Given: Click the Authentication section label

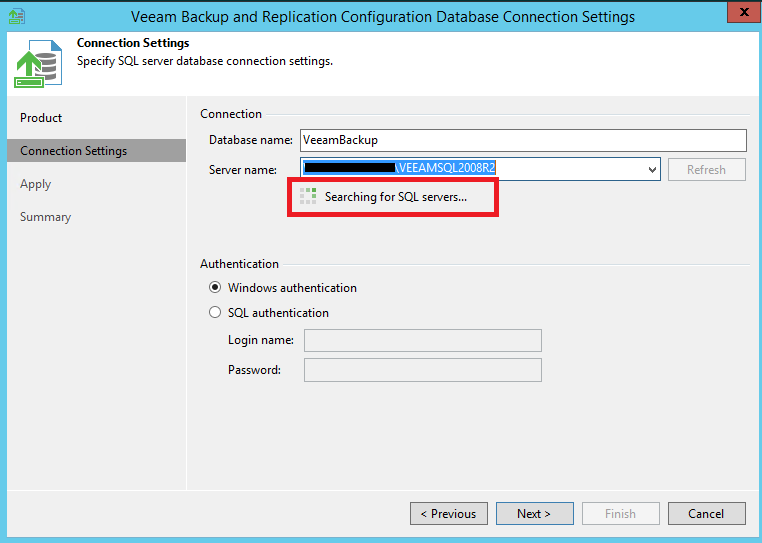Looking at the screenshot, I should [x=240, y=263].
